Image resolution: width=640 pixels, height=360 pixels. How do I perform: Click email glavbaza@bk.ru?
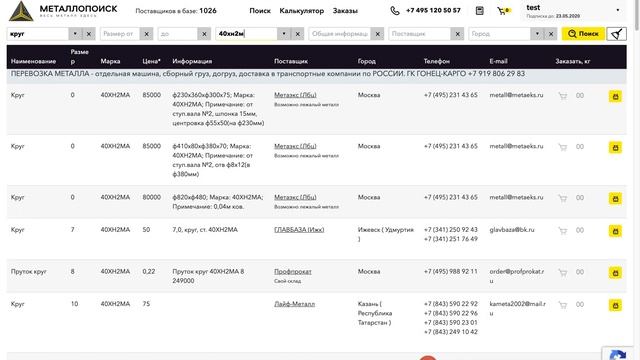click(512, 230)
